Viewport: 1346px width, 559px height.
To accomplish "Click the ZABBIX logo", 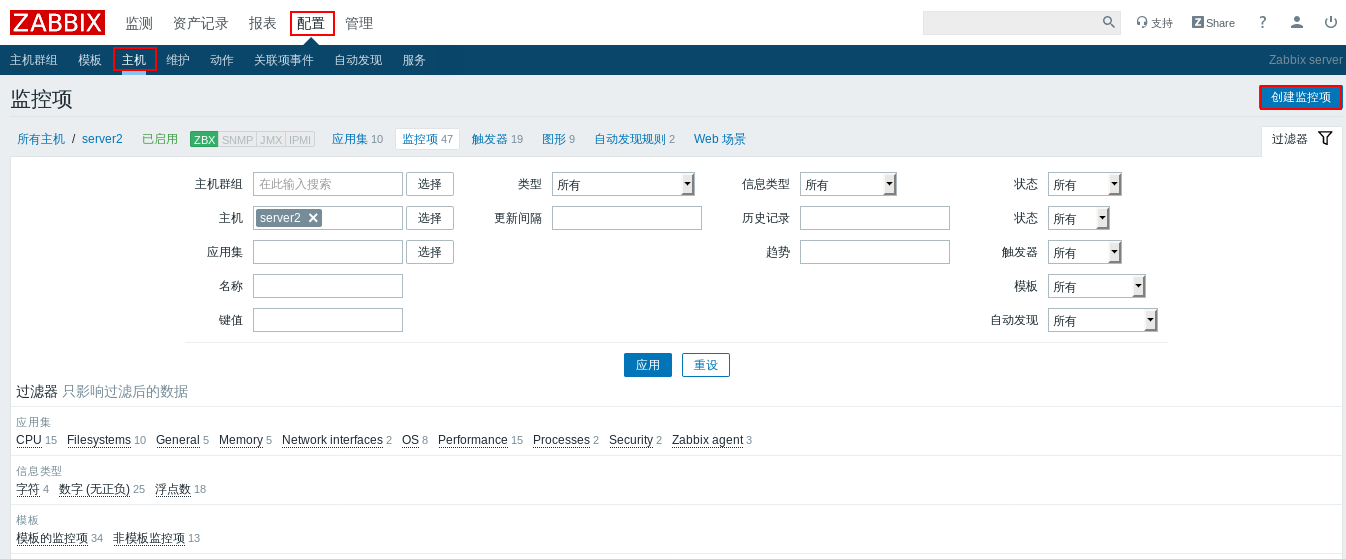I will [57, 22].
